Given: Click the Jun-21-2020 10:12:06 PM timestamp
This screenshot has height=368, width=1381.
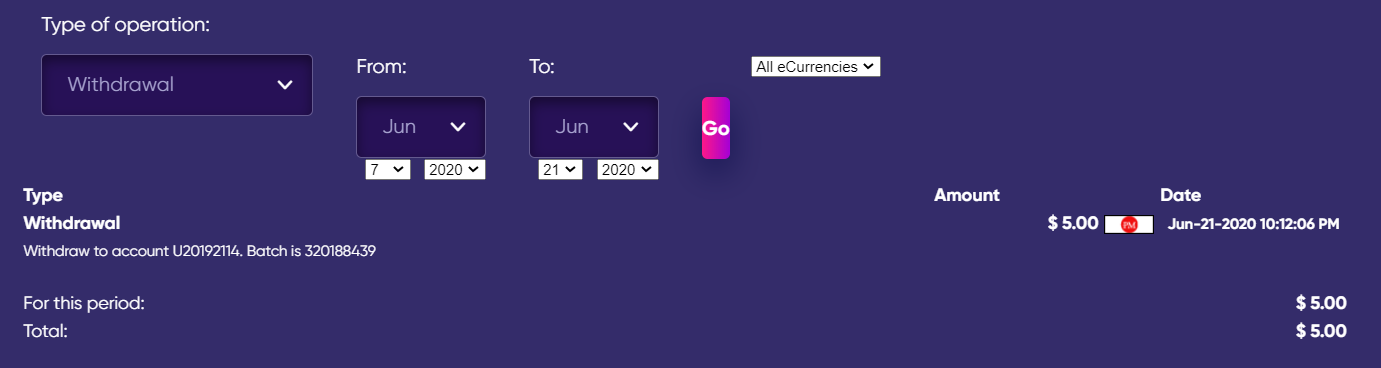Looking at the screenshot, I should point(1253,224).
